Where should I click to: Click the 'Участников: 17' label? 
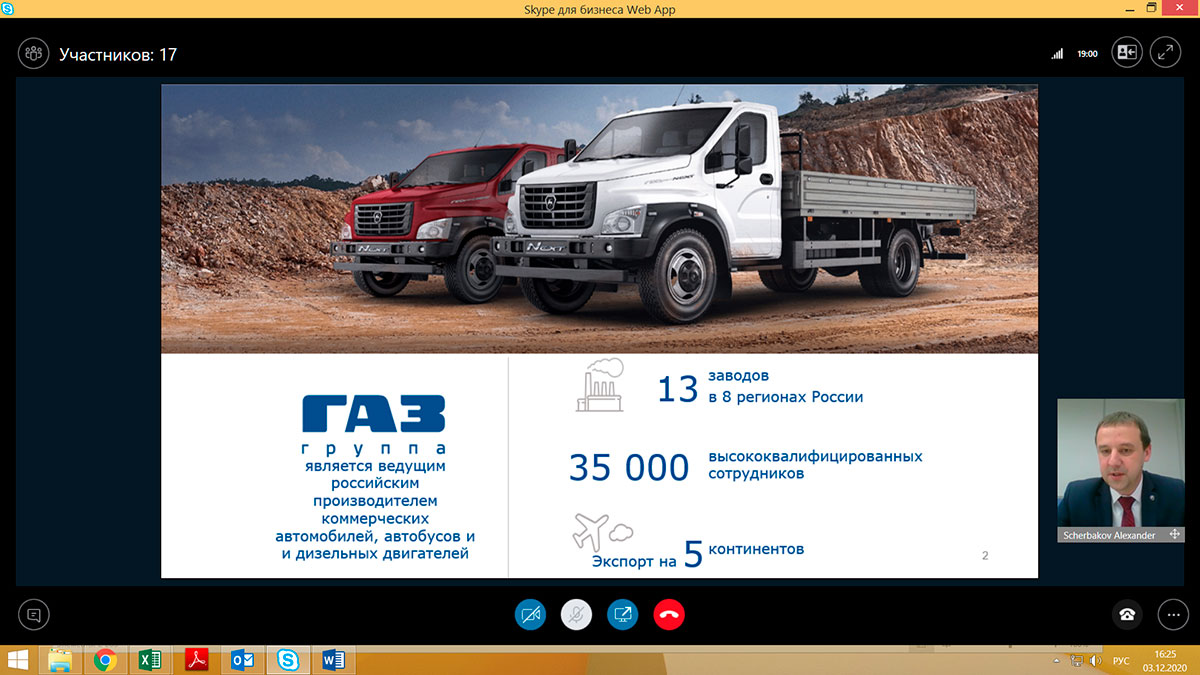tap(118, 55)
